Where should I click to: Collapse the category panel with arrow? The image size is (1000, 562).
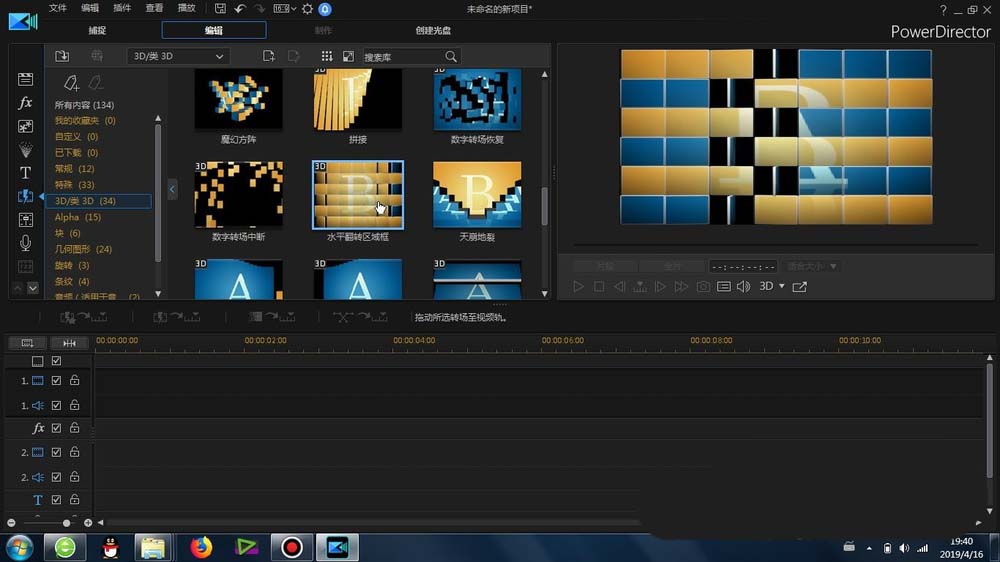pos(172,189)
